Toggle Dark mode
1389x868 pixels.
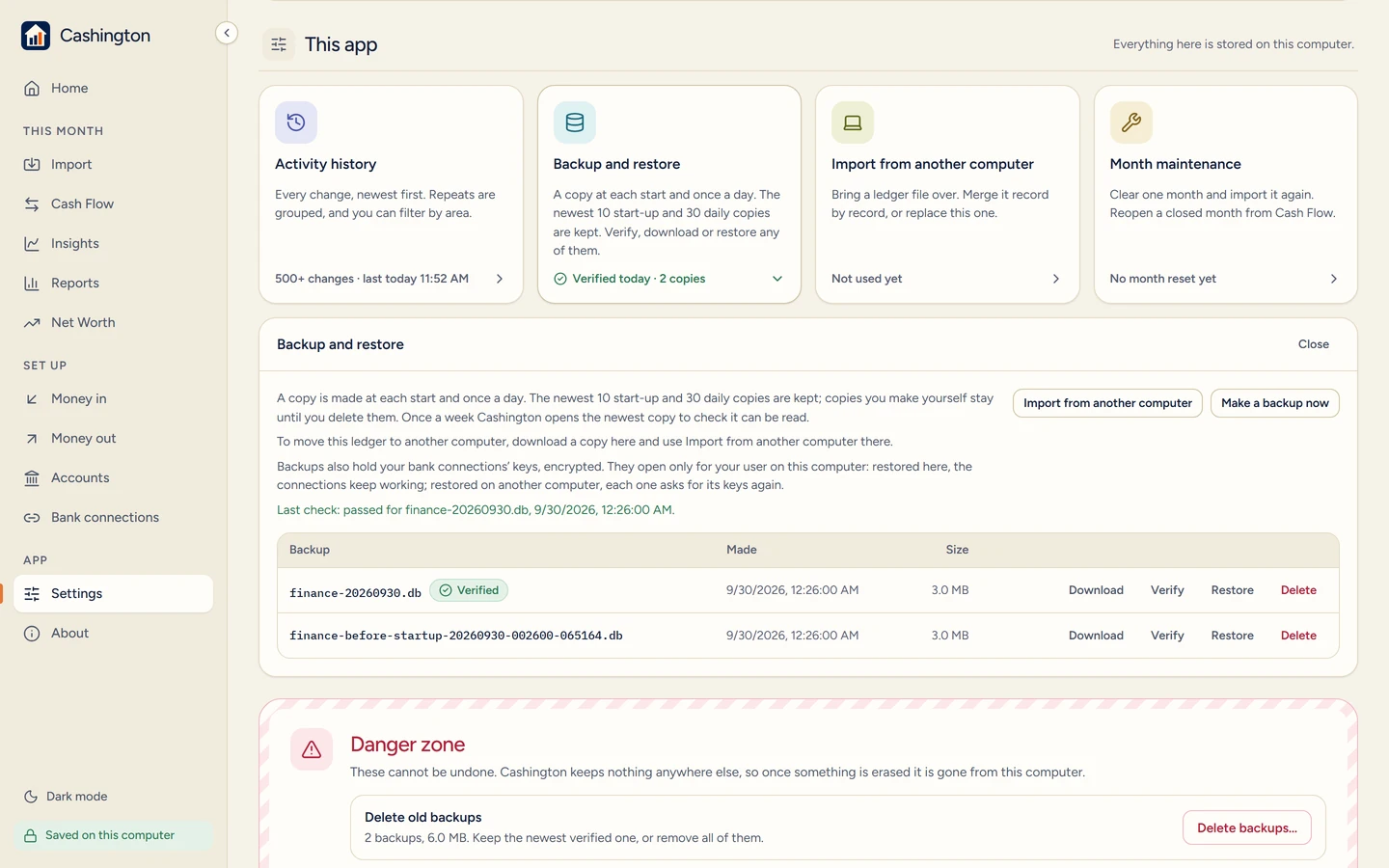(x=66, y=797)
